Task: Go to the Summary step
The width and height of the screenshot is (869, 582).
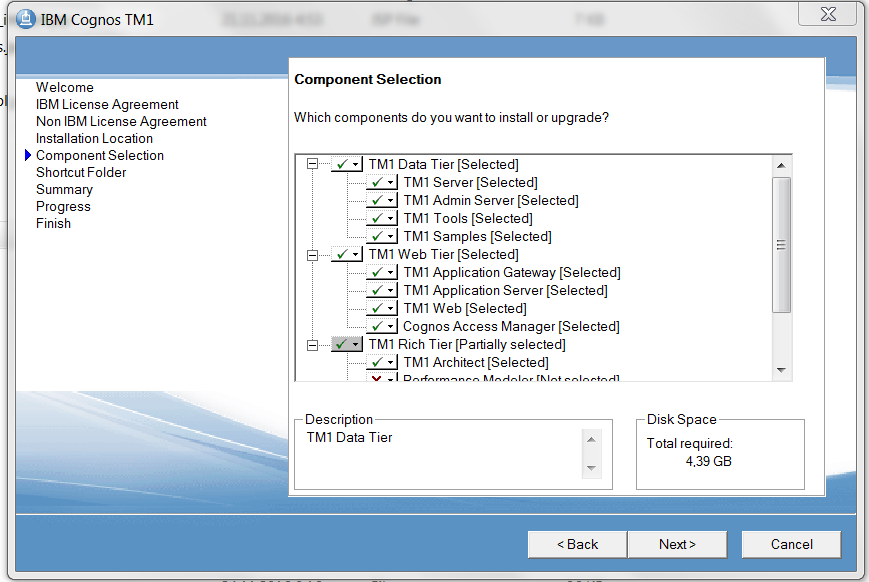Action: (64, 190)
